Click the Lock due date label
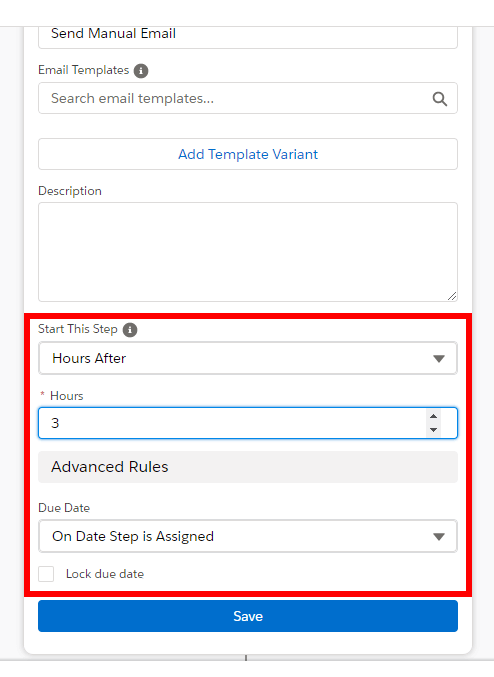This screenshot has height=677, width=494. [105, 574]
